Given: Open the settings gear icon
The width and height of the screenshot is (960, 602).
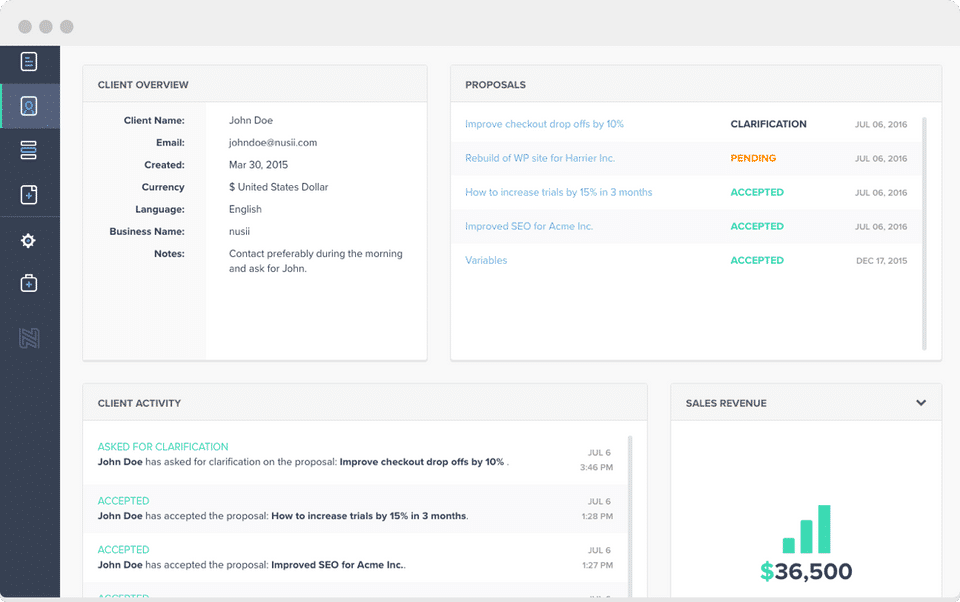Looking at the screenshot, I should pyautogui.click(x=29, y=241).
